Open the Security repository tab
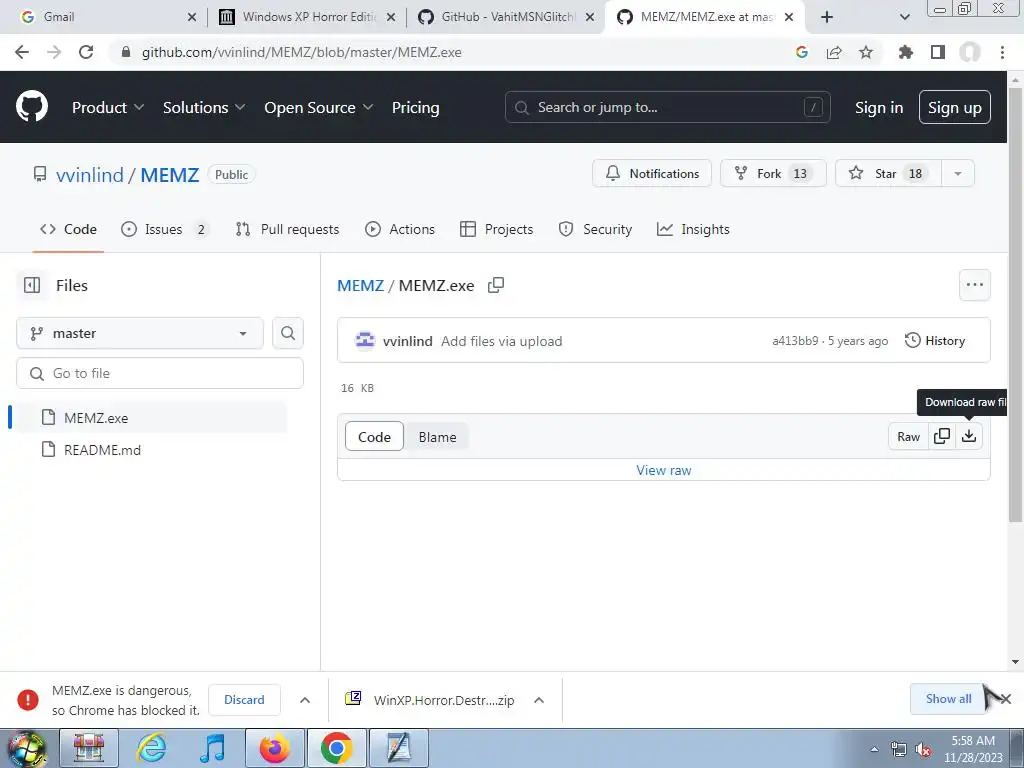 pos(596,229)
